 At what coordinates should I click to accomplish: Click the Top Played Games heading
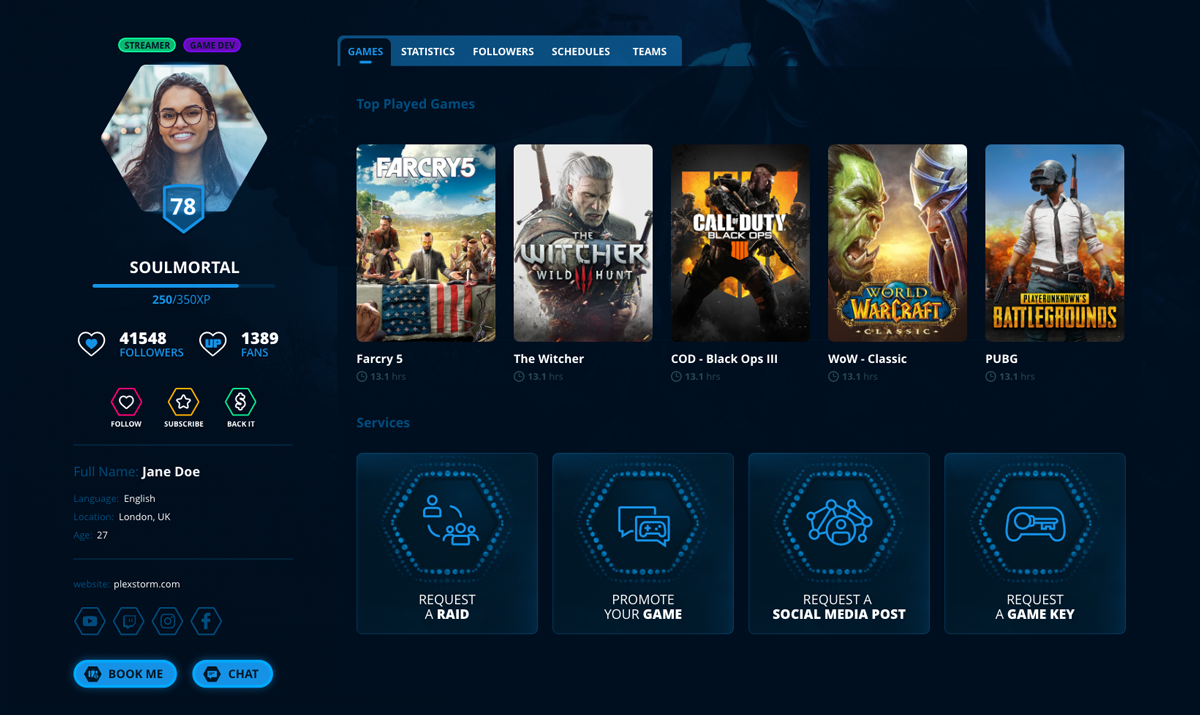[x=416, y=104]
